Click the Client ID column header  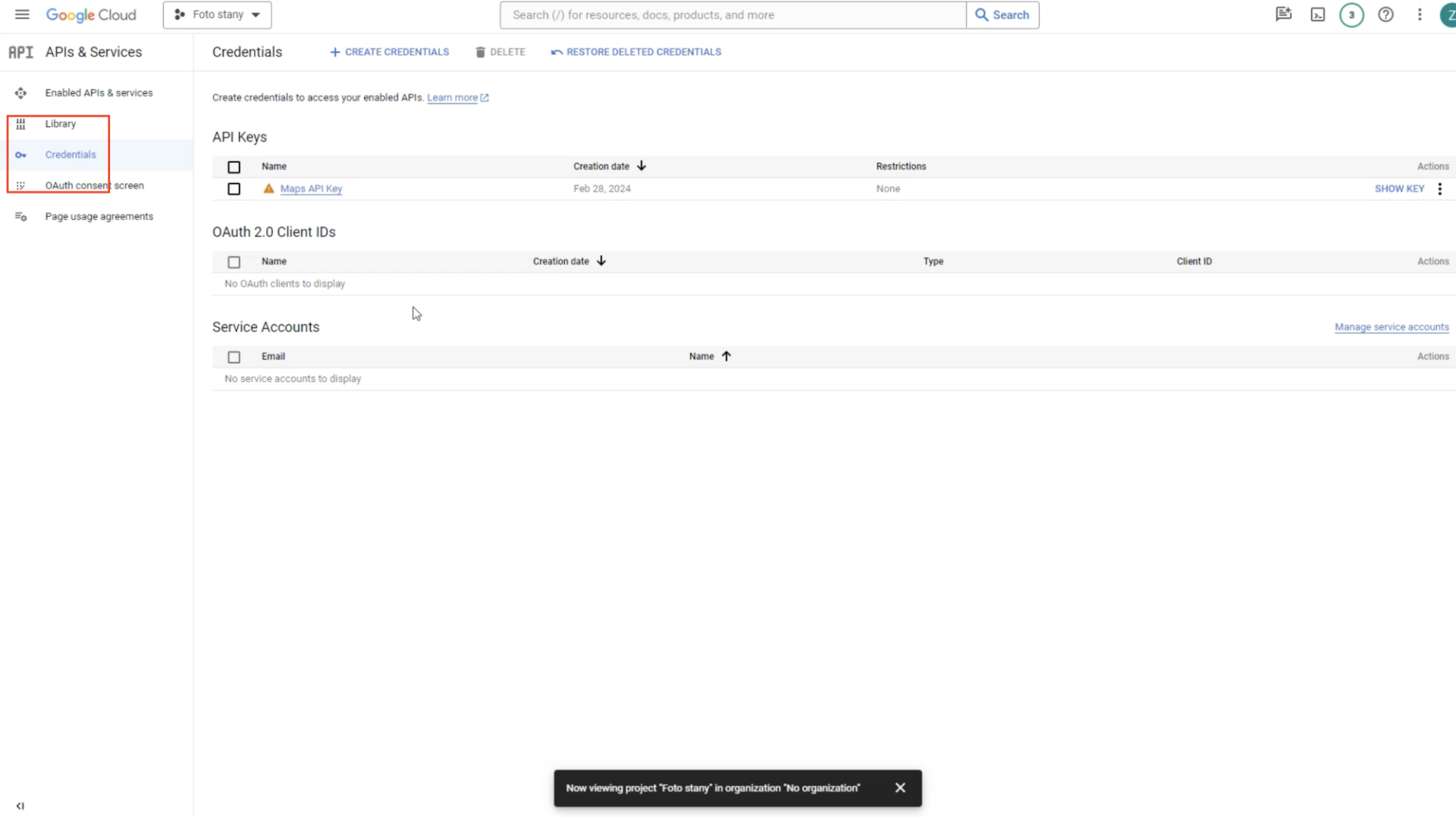(x=1194, y=261)
